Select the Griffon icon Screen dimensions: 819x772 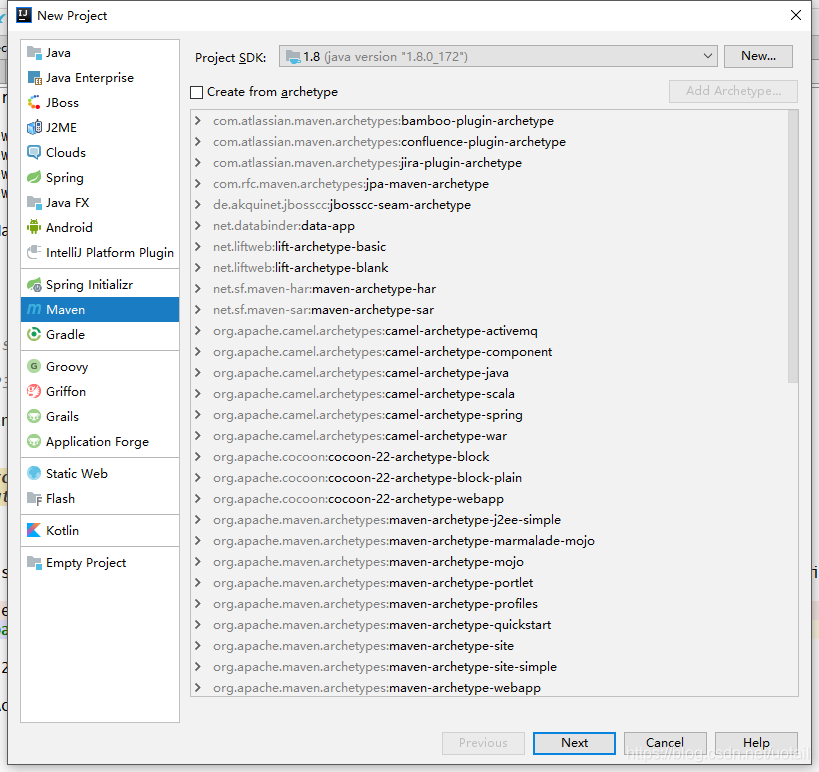(34, 392)
